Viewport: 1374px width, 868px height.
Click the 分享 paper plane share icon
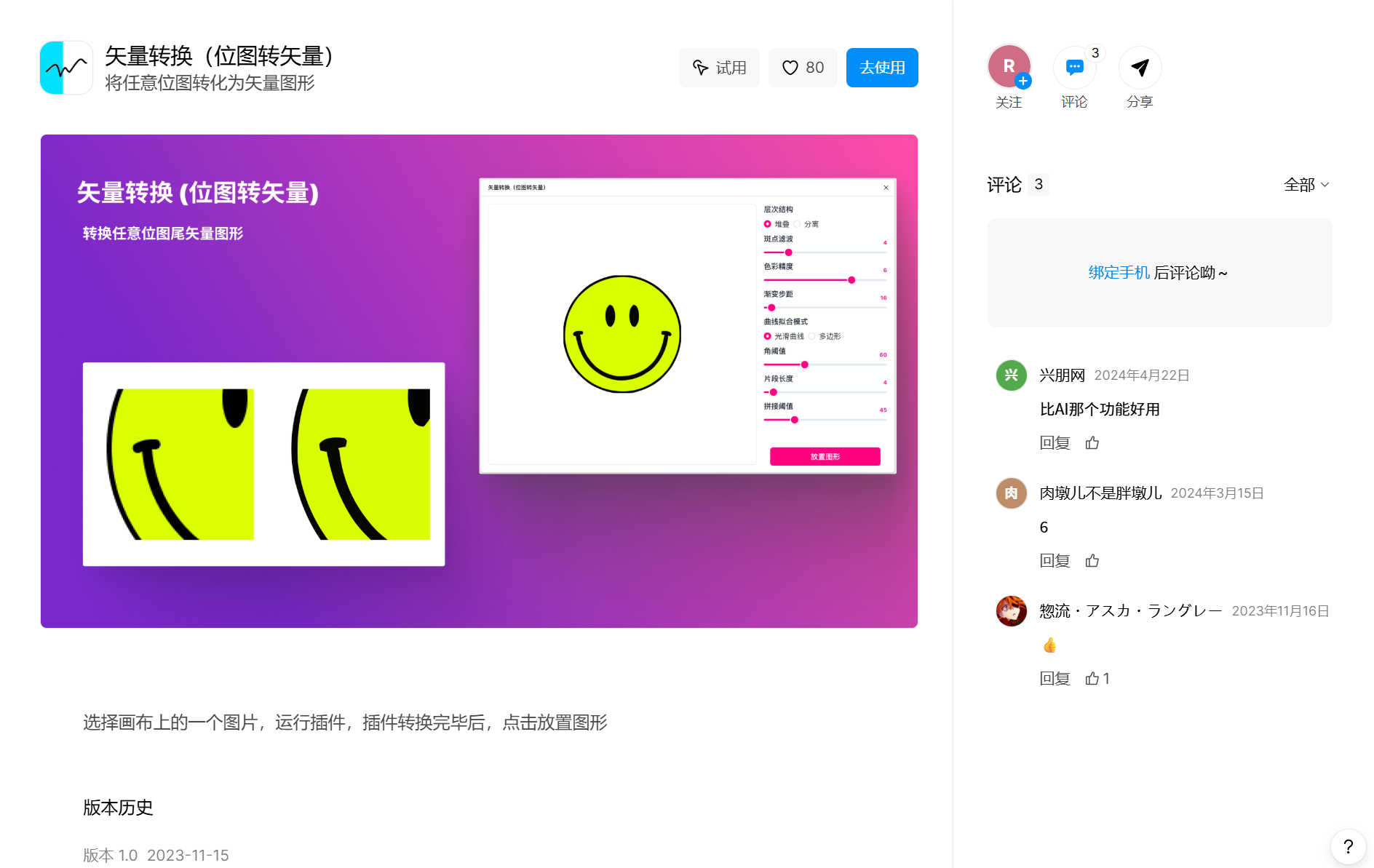tap(1140, 68)
